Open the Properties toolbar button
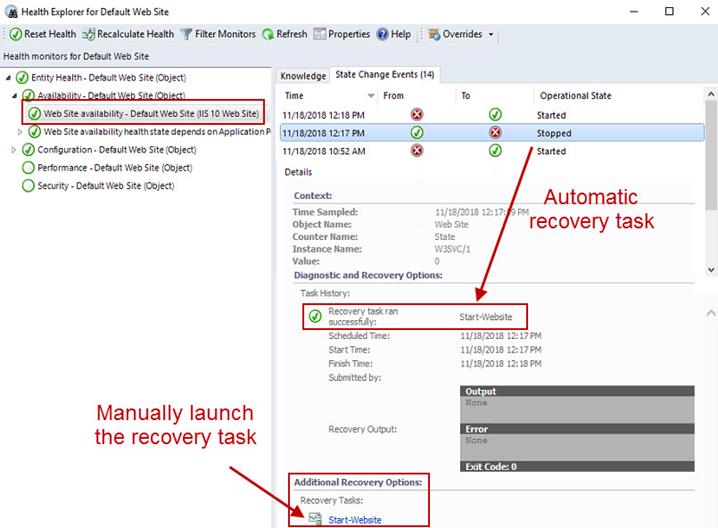718x528 pixels. point(320,34)
